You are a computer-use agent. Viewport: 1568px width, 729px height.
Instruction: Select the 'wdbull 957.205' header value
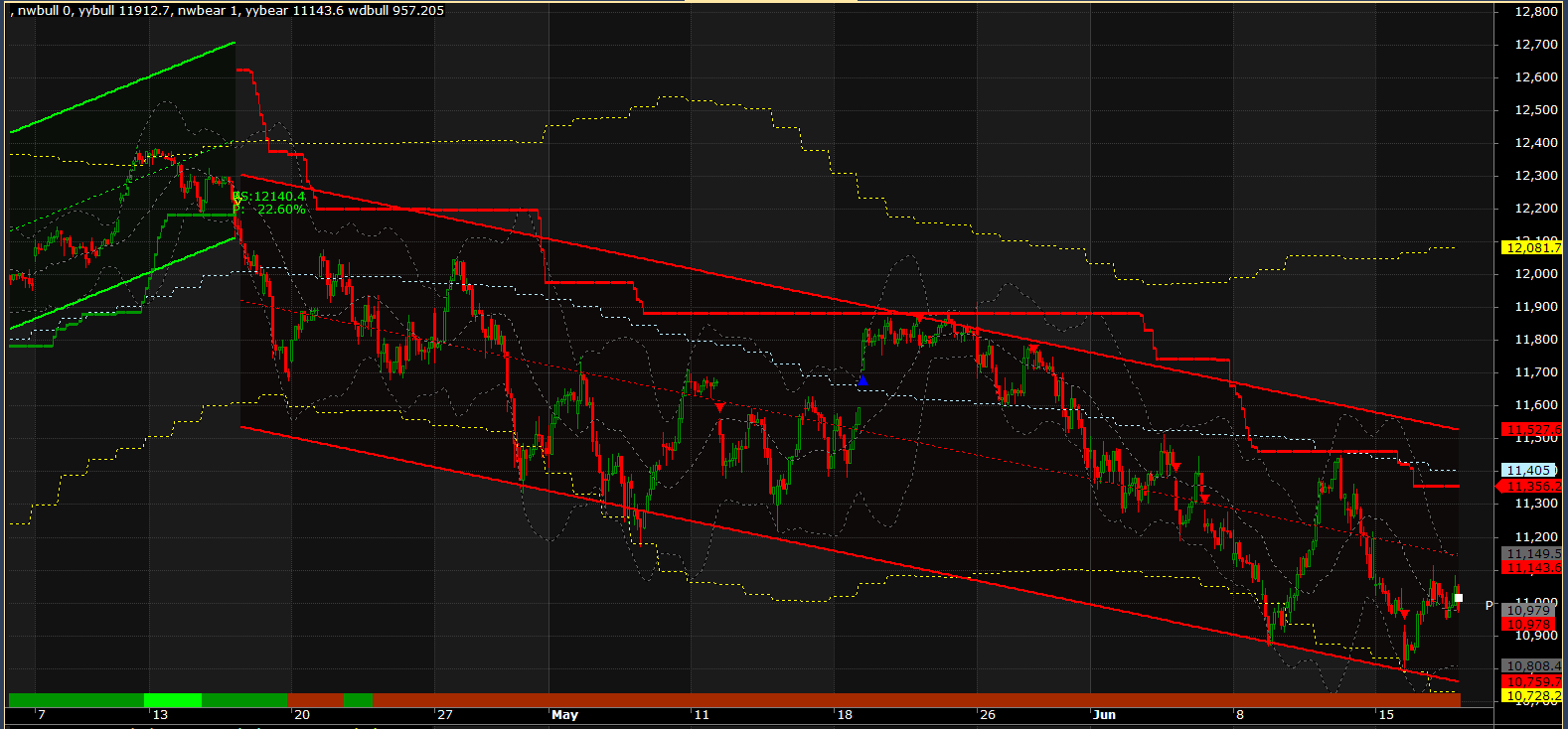pos(396,11)
